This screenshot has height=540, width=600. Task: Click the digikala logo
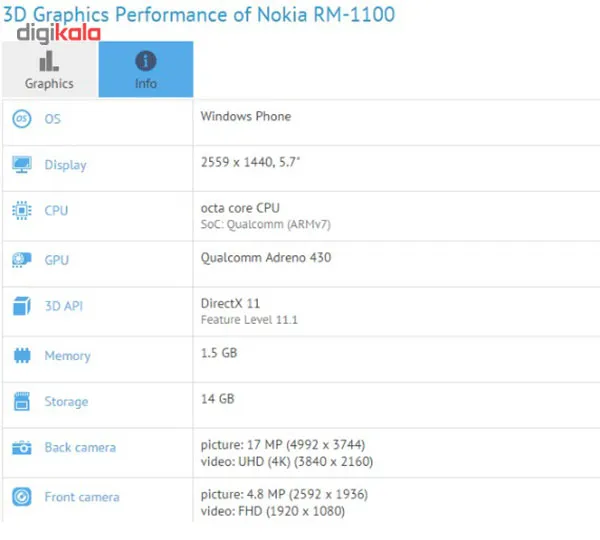click(x=59, y=33)
